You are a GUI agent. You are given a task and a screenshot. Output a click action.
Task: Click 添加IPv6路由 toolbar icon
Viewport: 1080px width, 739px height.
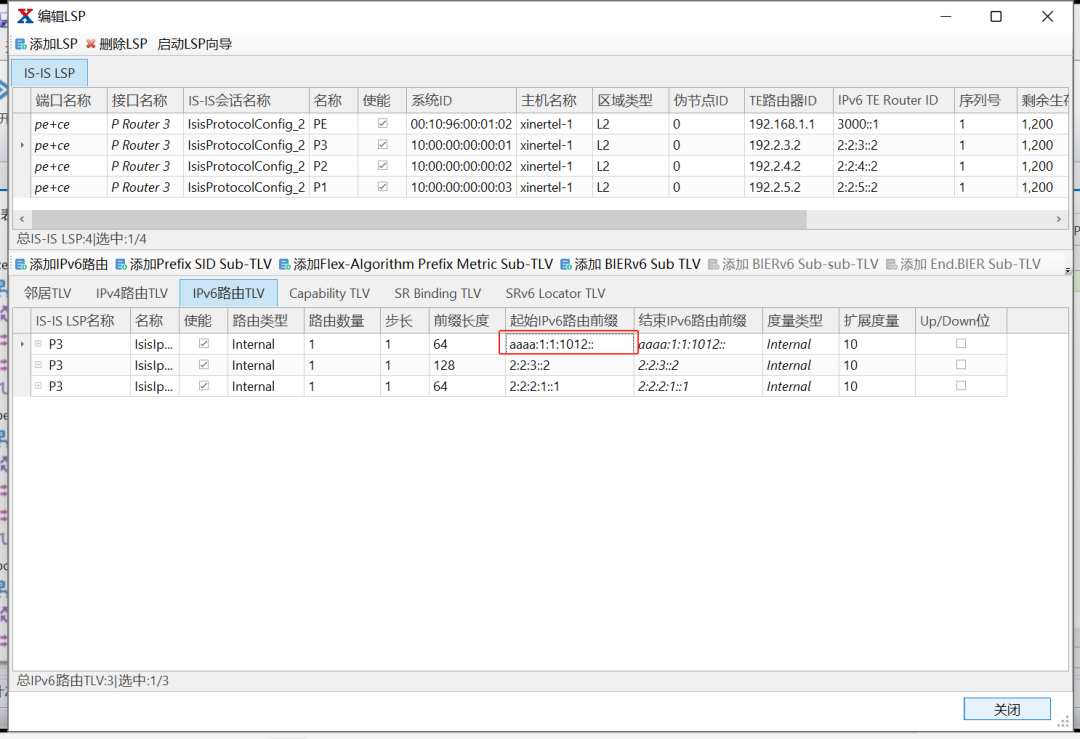(21, 265)
